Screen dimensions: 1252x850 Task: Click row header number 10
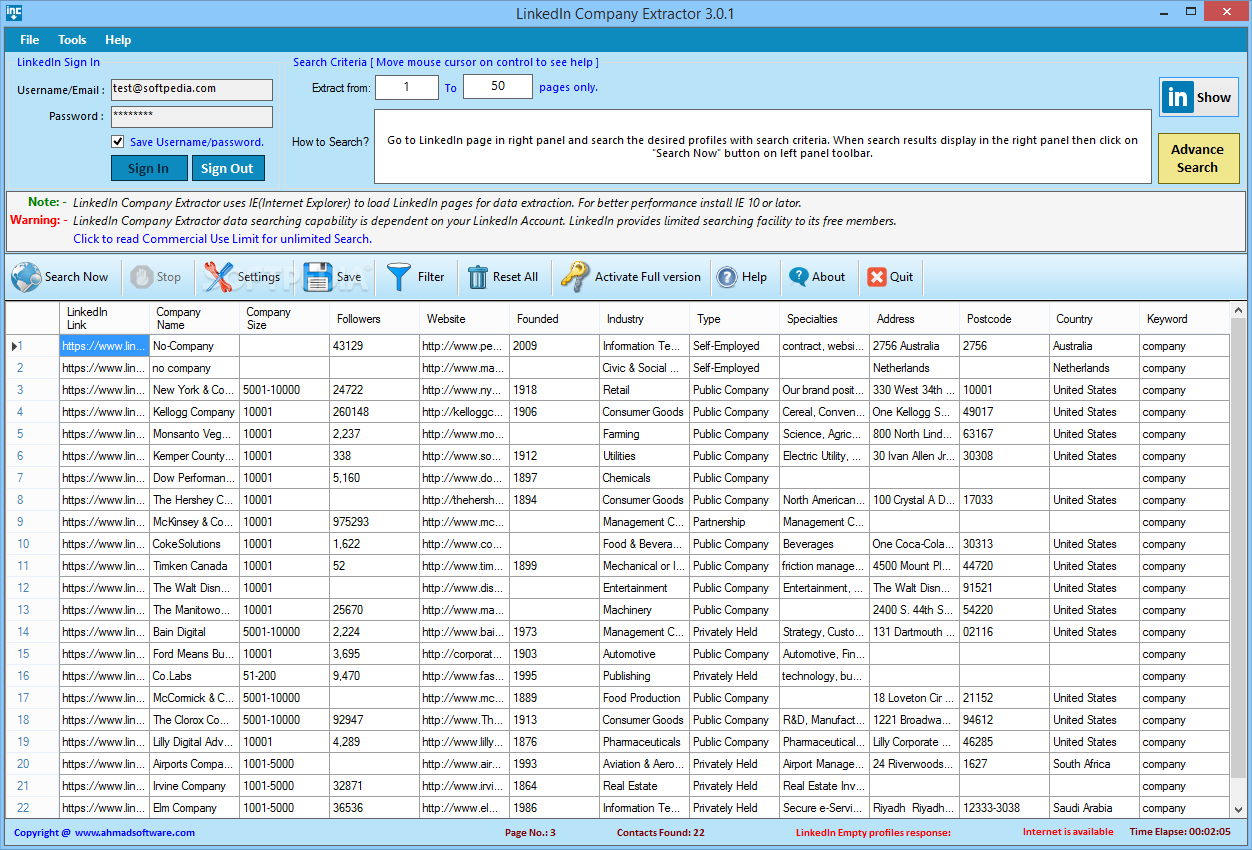click(x=32, y=544)
